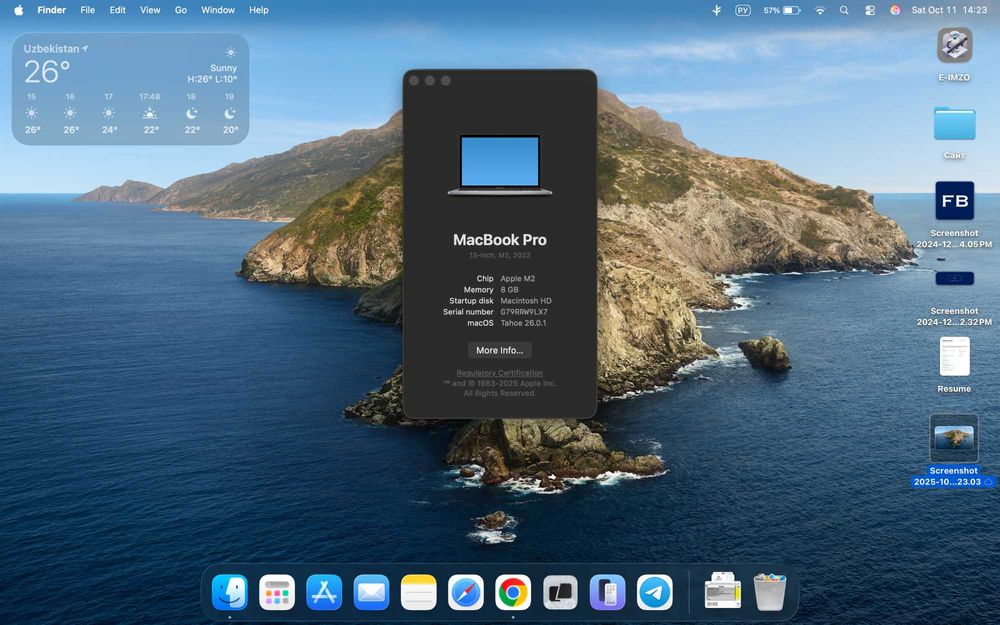The height and width of the screenshot is (625, 1000).
Task: Click the plant-shaped menu bar icon
Action: 717,10
